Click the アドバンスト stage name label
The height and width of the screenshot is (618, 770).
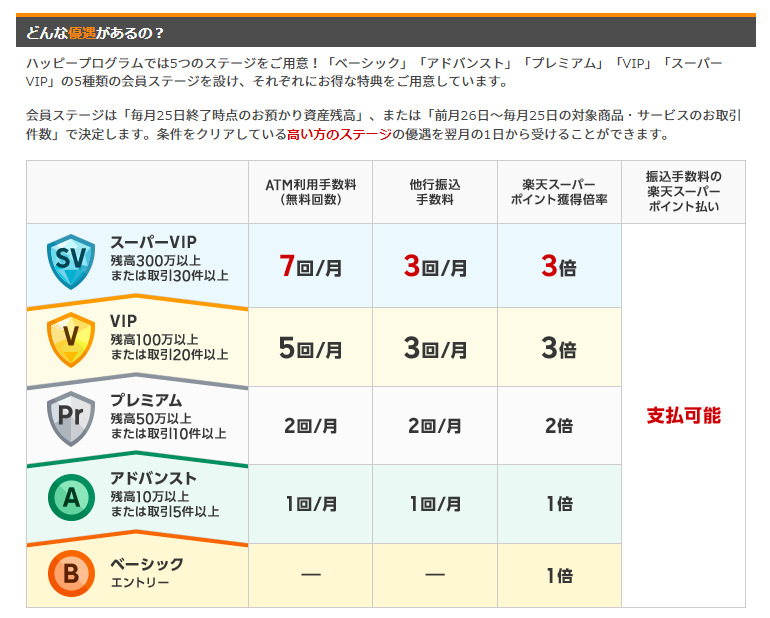pyautogui.click(x=153, y=478)
